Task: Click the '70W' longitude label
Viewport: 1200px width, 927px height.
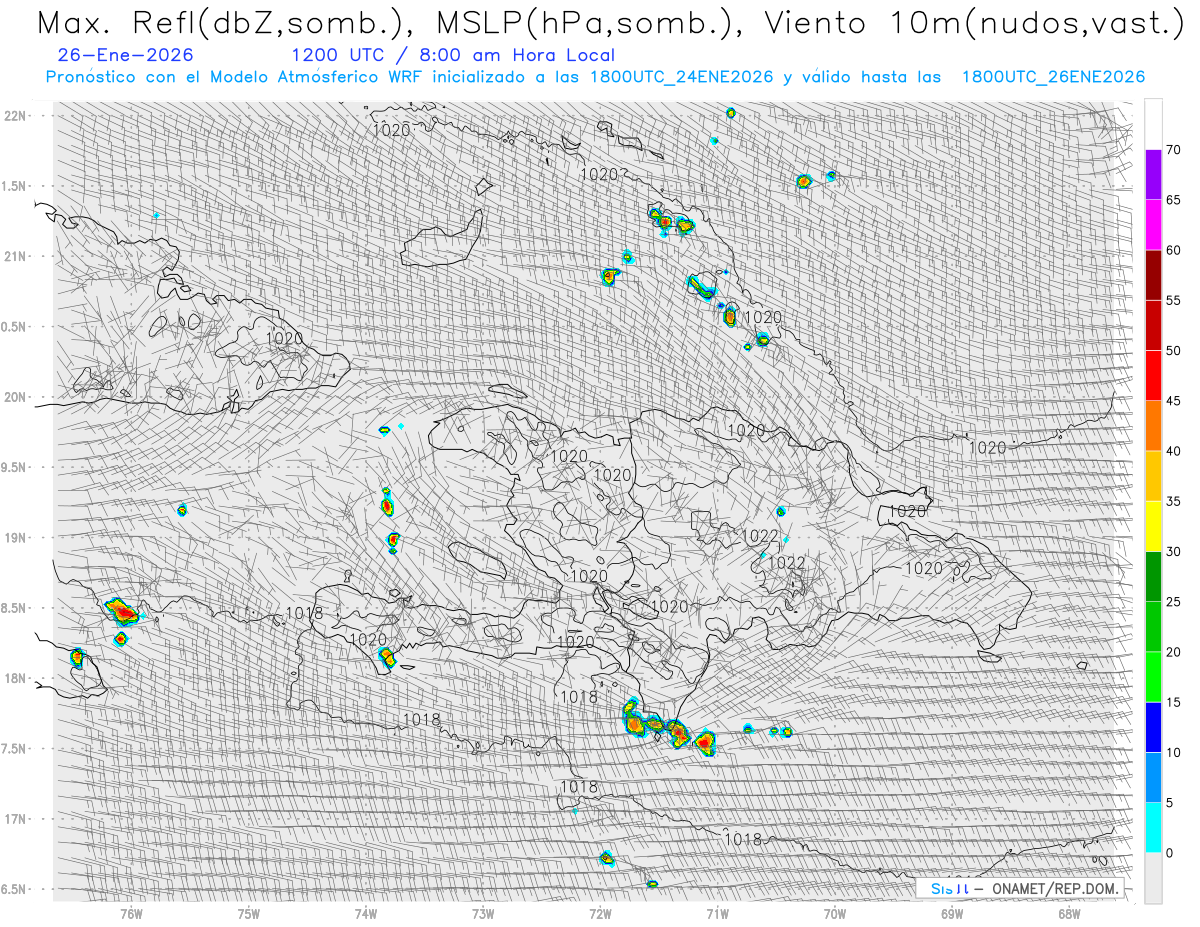Action: 835,913
